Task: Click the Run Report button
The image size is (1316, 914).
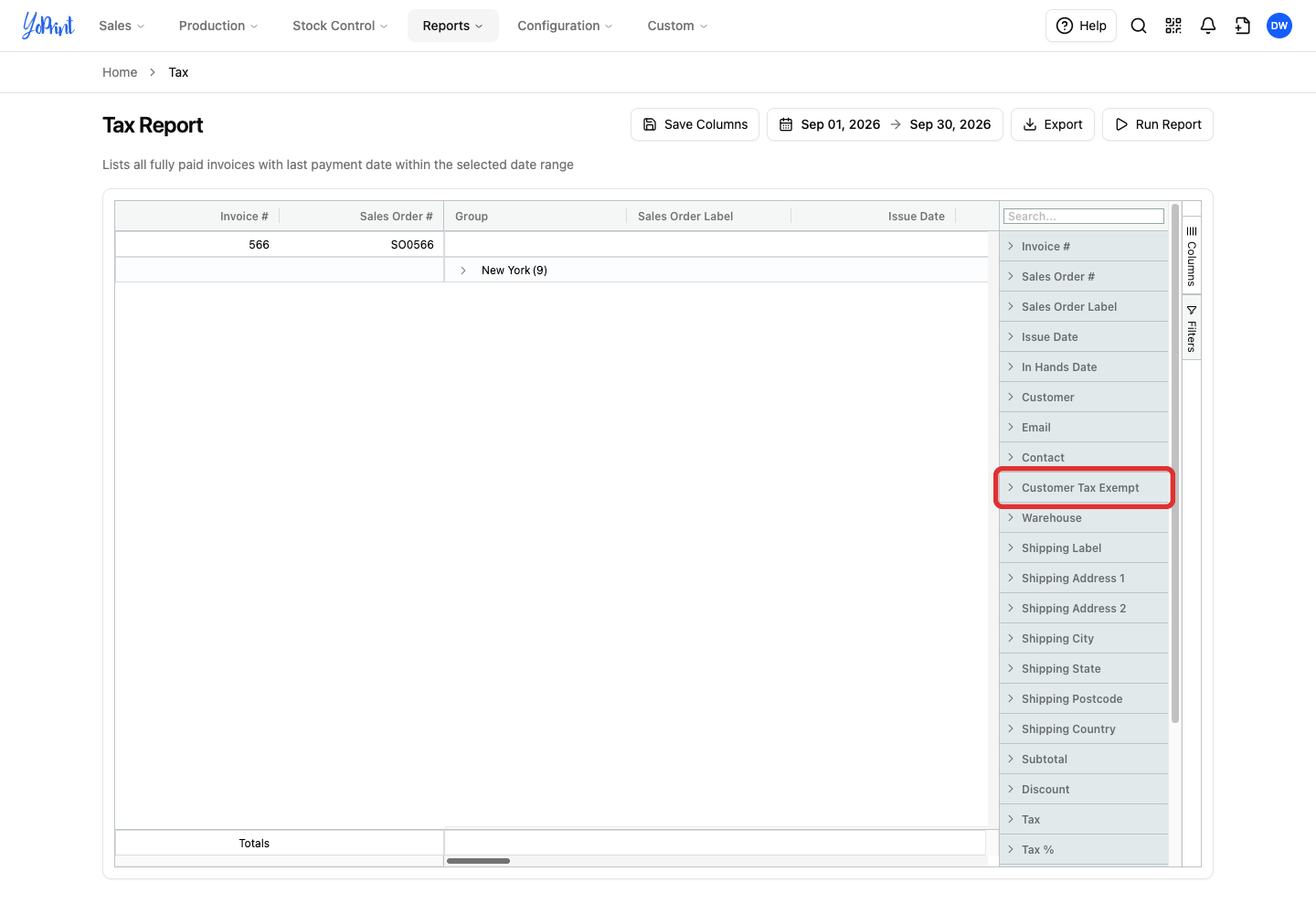Action: (x=1157, y=124)
